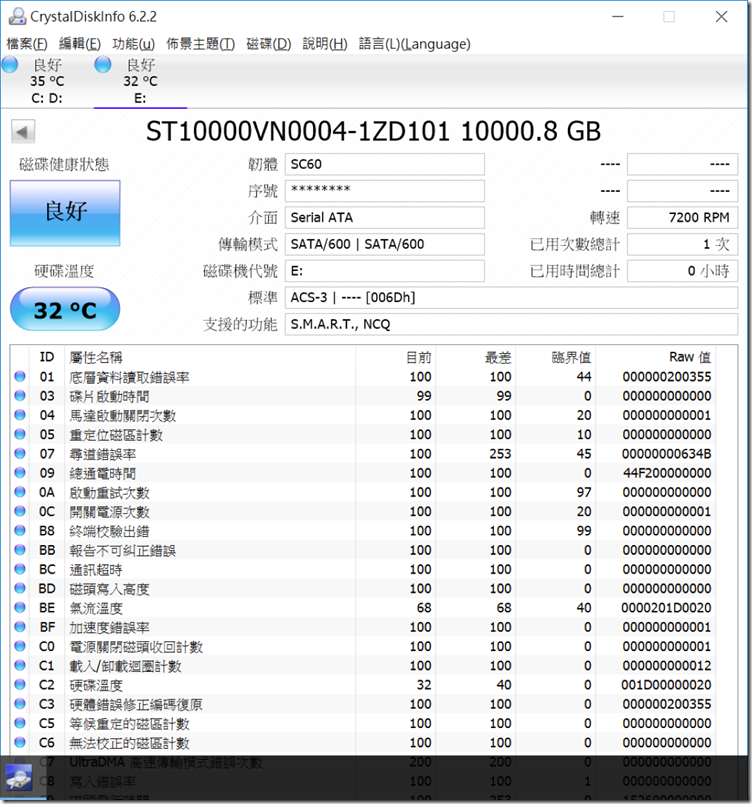Click raw value 000000000012

tap(667, 666)
